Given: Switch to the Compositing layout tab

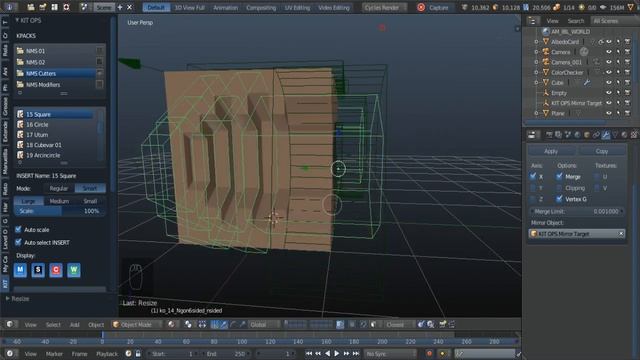Looking at the screenshot, I should 261,7.
